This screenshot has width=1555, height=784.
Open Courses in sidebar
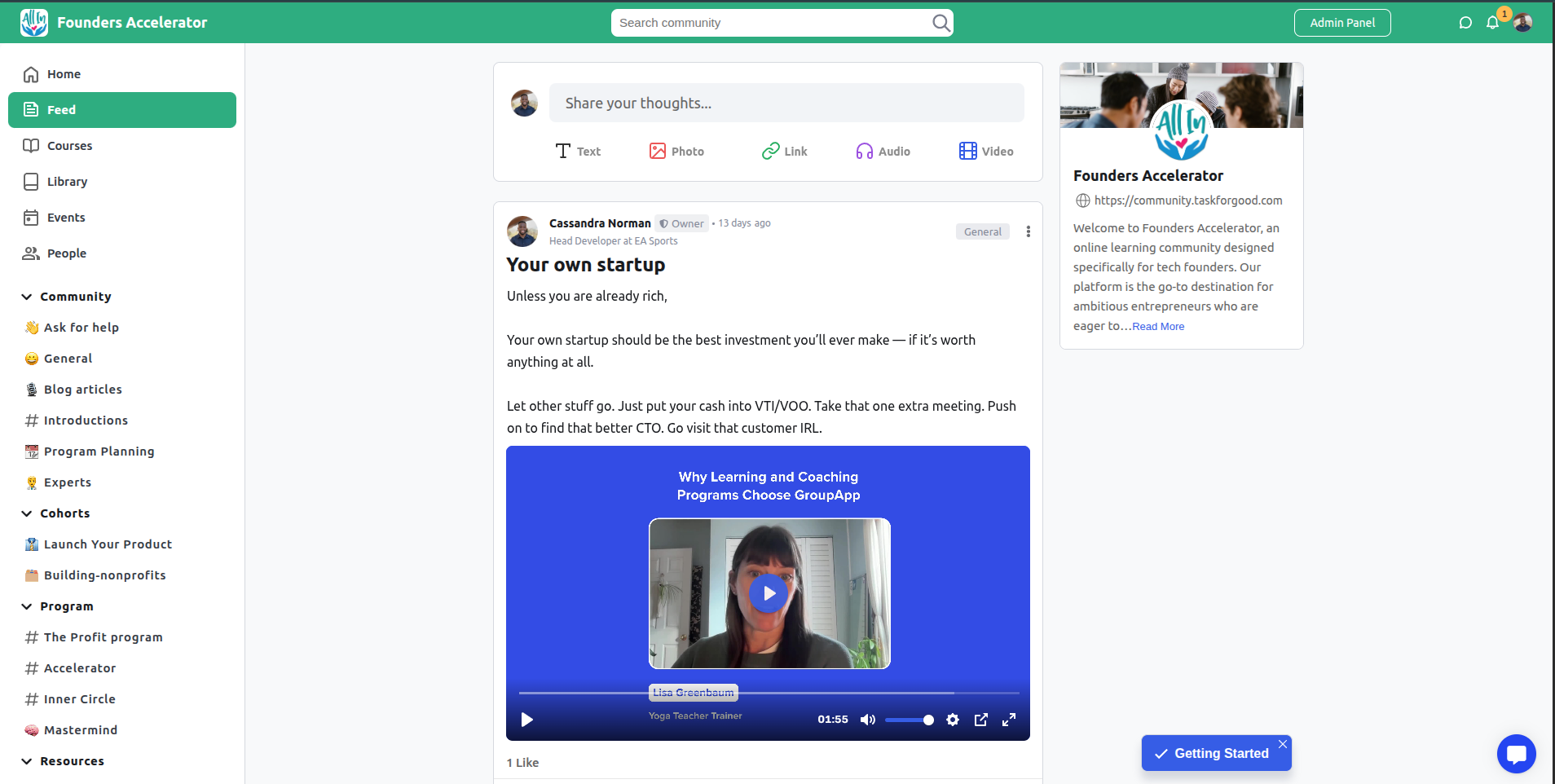coord(122,146)
